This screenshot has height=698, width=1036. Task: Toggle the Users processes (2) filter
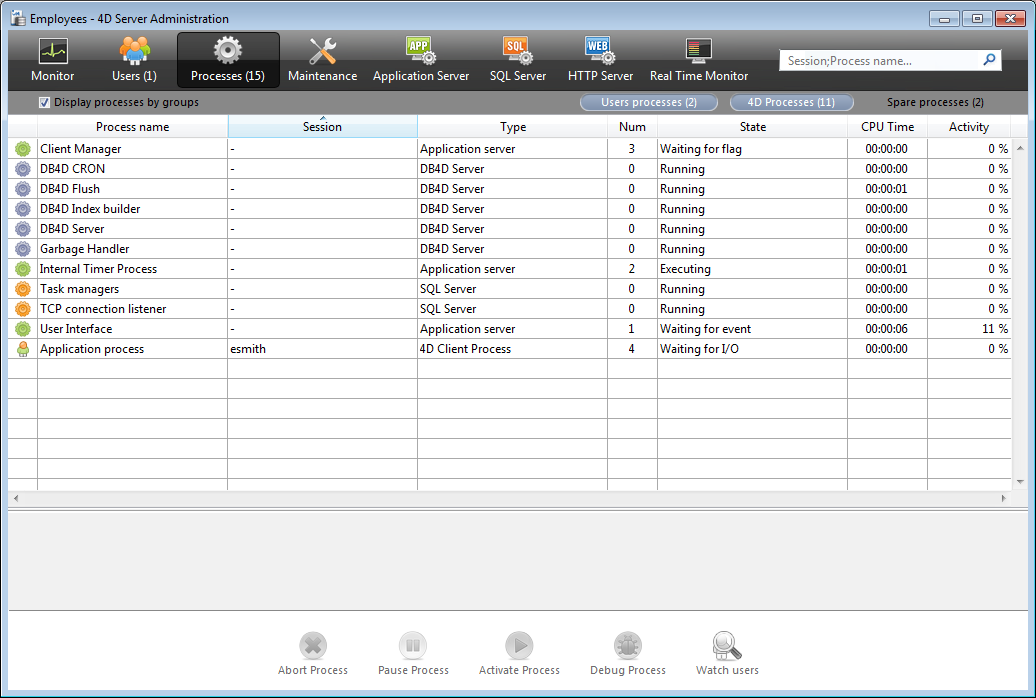click(x=648, y=102)
